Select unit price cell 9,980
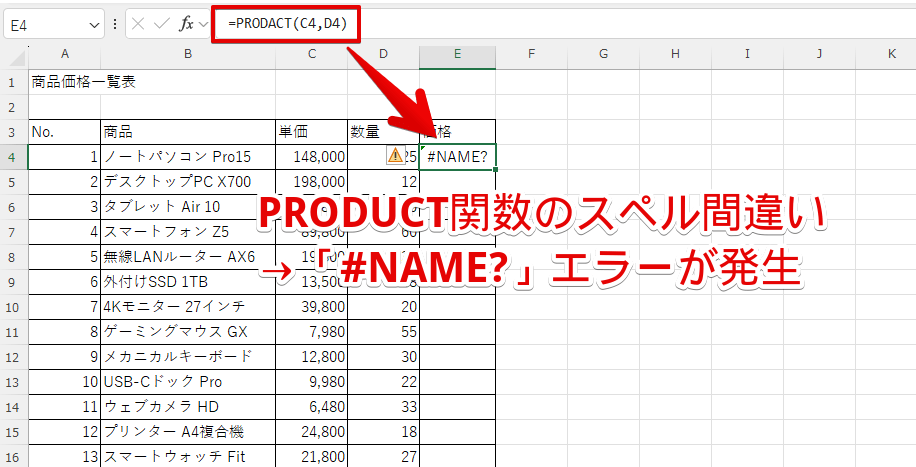The width and height of the screenshot is (916, 467). click(311, 382)
